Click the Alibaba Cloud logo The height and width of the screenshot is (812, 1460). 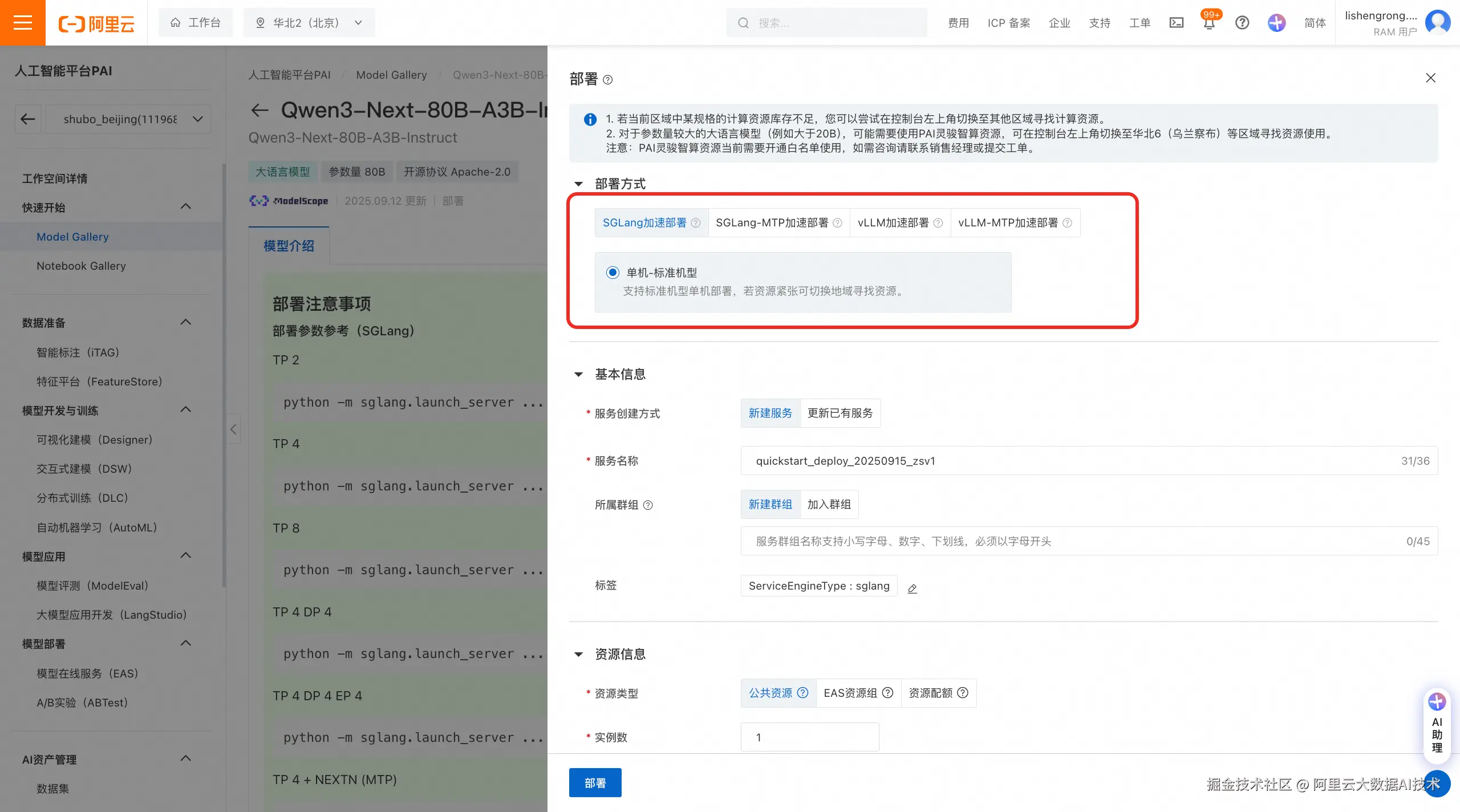96,23
